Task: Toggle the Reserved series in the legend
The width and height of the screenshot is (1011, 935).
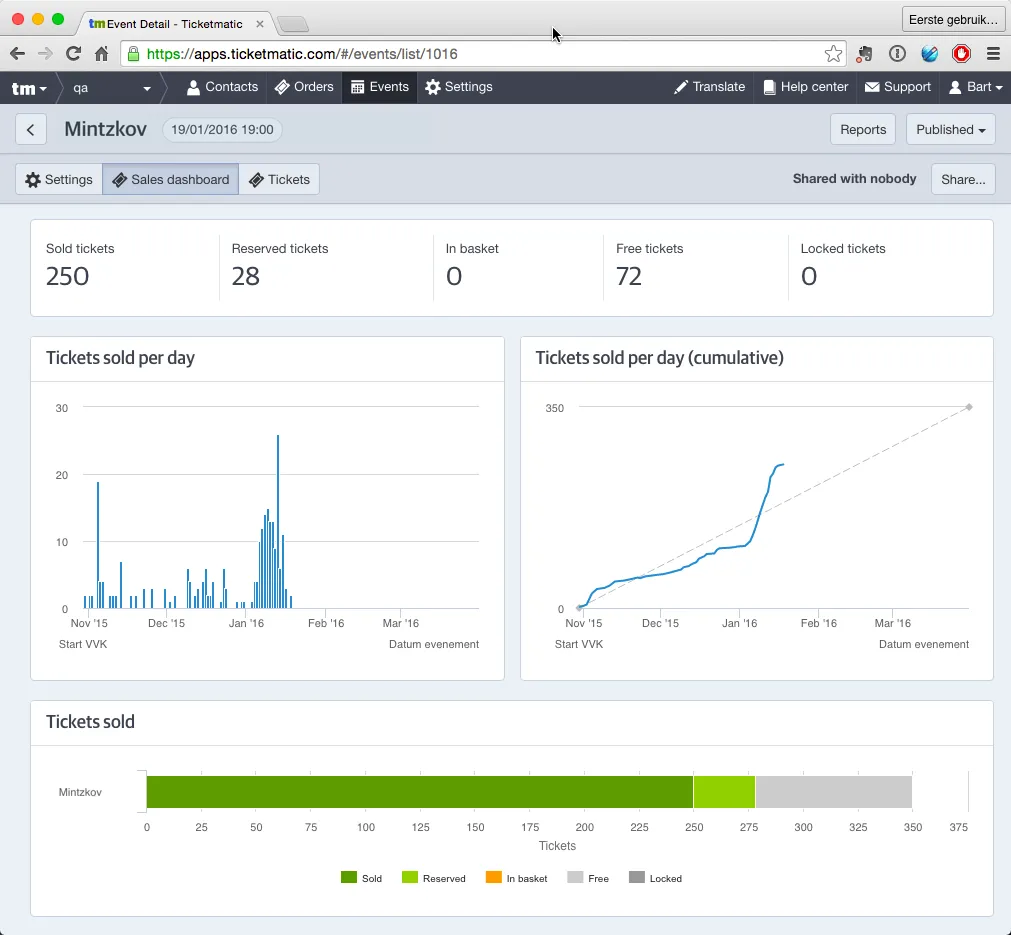Action: pos(433,878)
